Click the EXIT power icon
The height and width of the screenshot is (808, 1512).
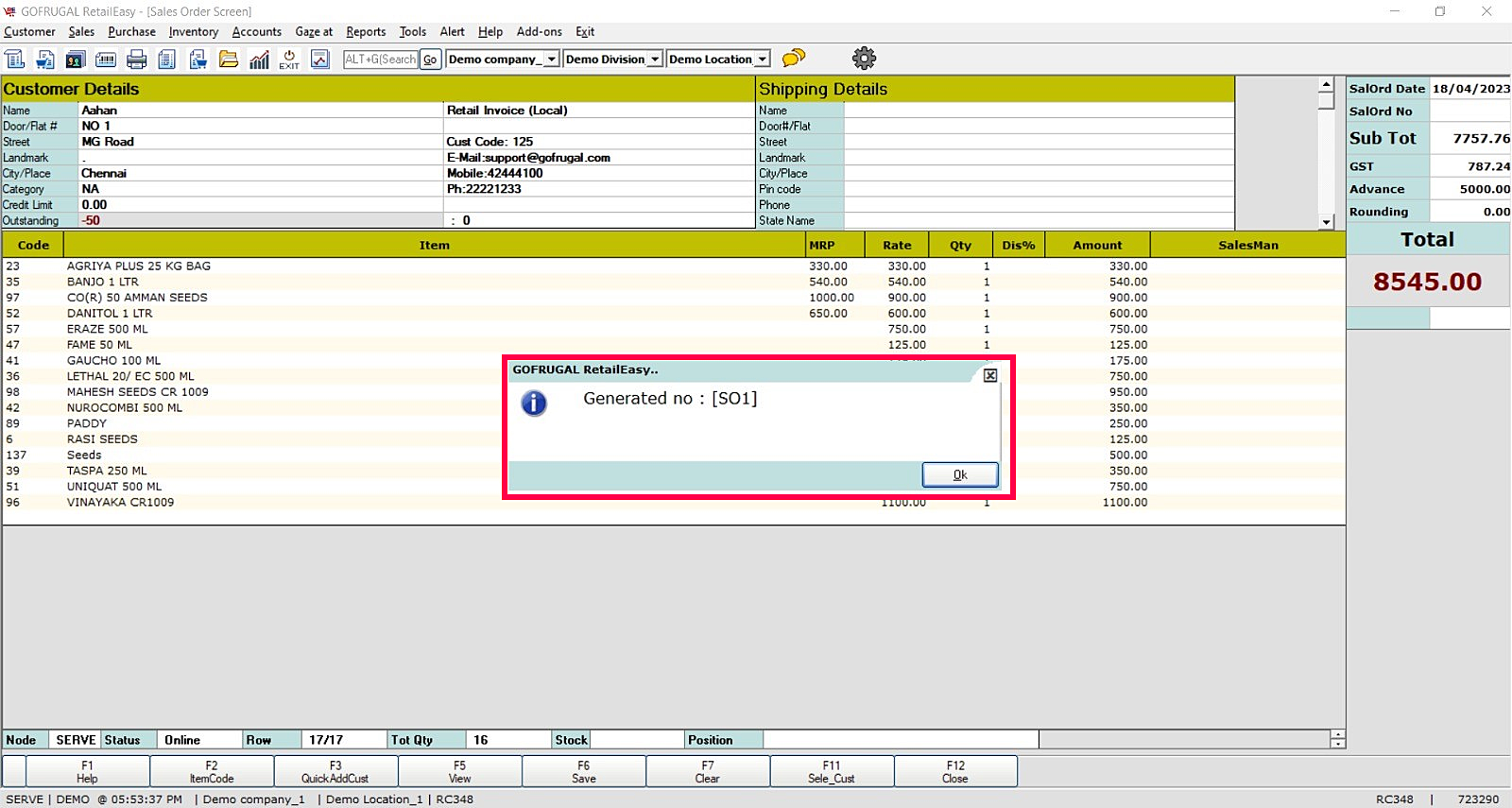(289, 60)
